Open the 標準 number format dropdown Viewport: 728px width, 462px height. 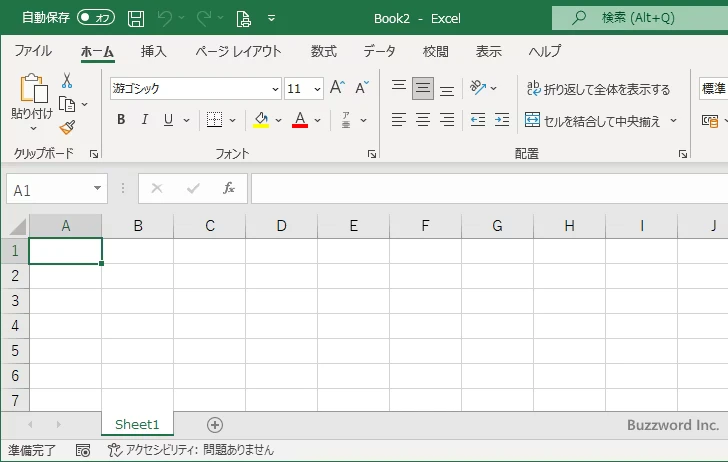714,88
